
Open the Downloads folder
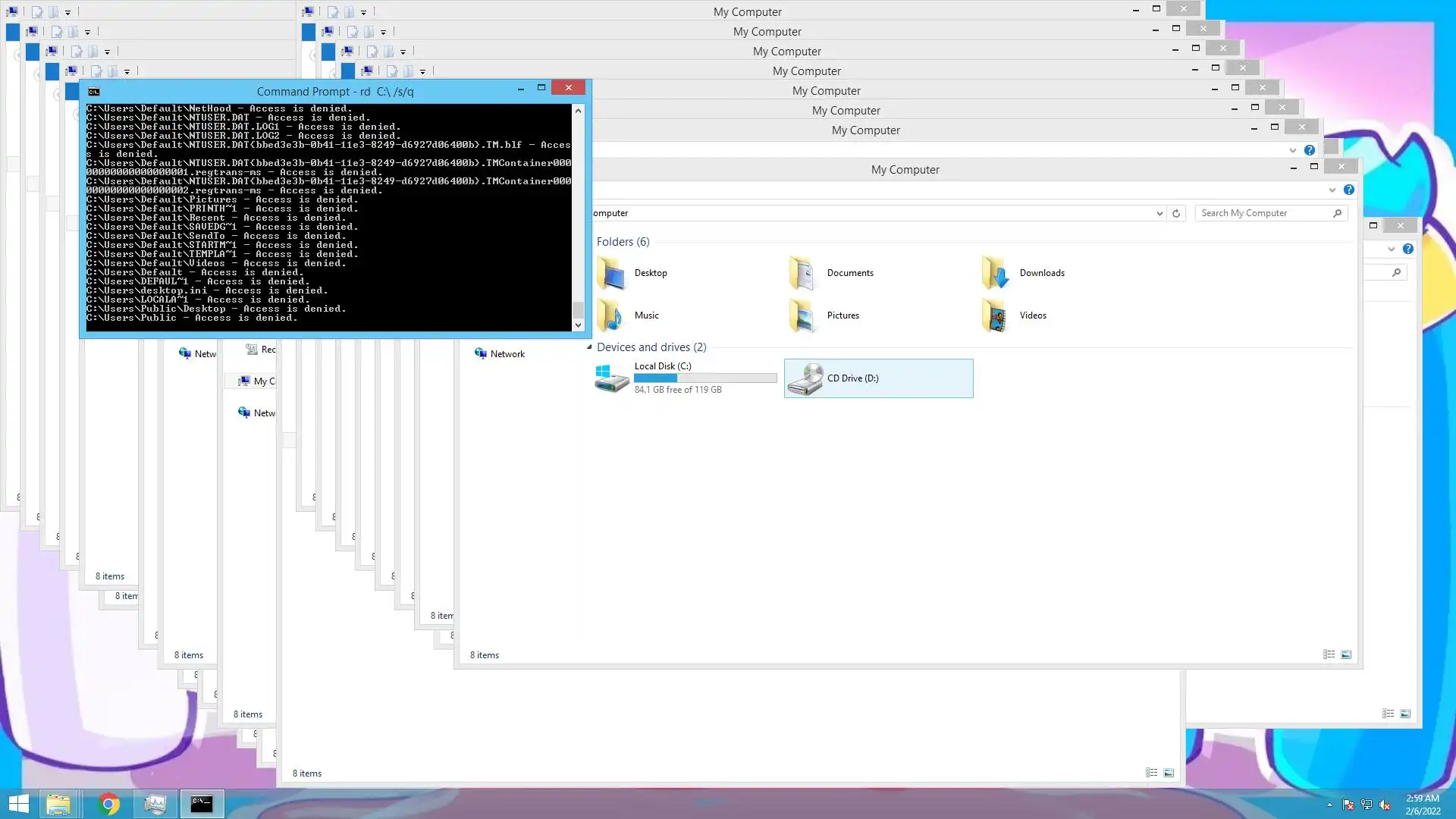coord(995,273)
